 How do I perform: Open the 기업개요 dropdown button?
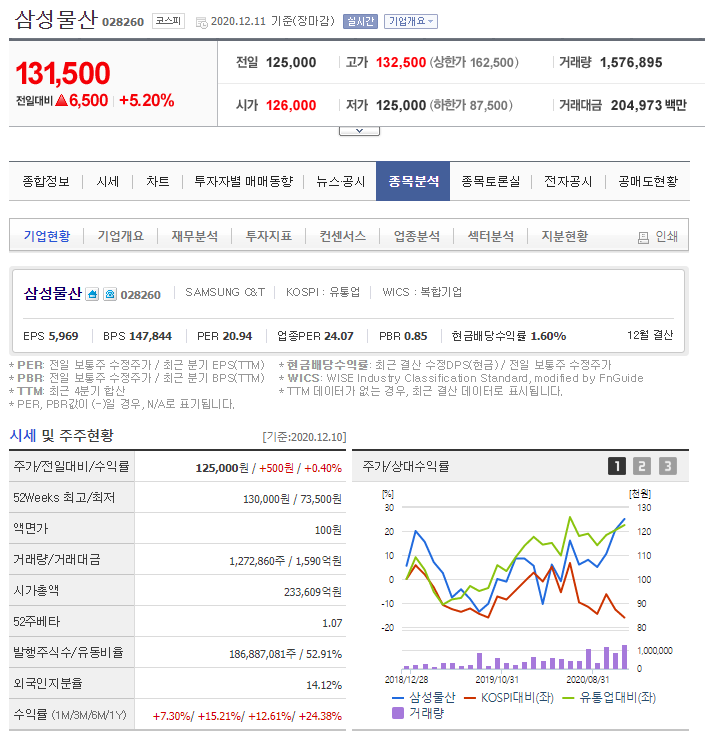411,22
